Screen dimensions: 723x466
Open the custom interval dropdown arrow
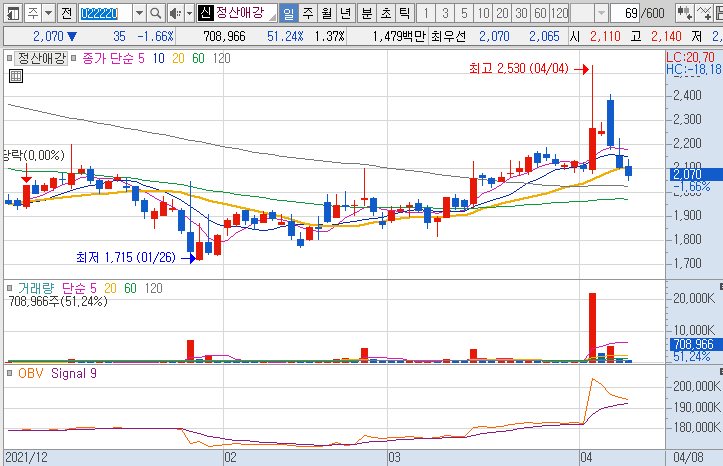pos(601,13)
